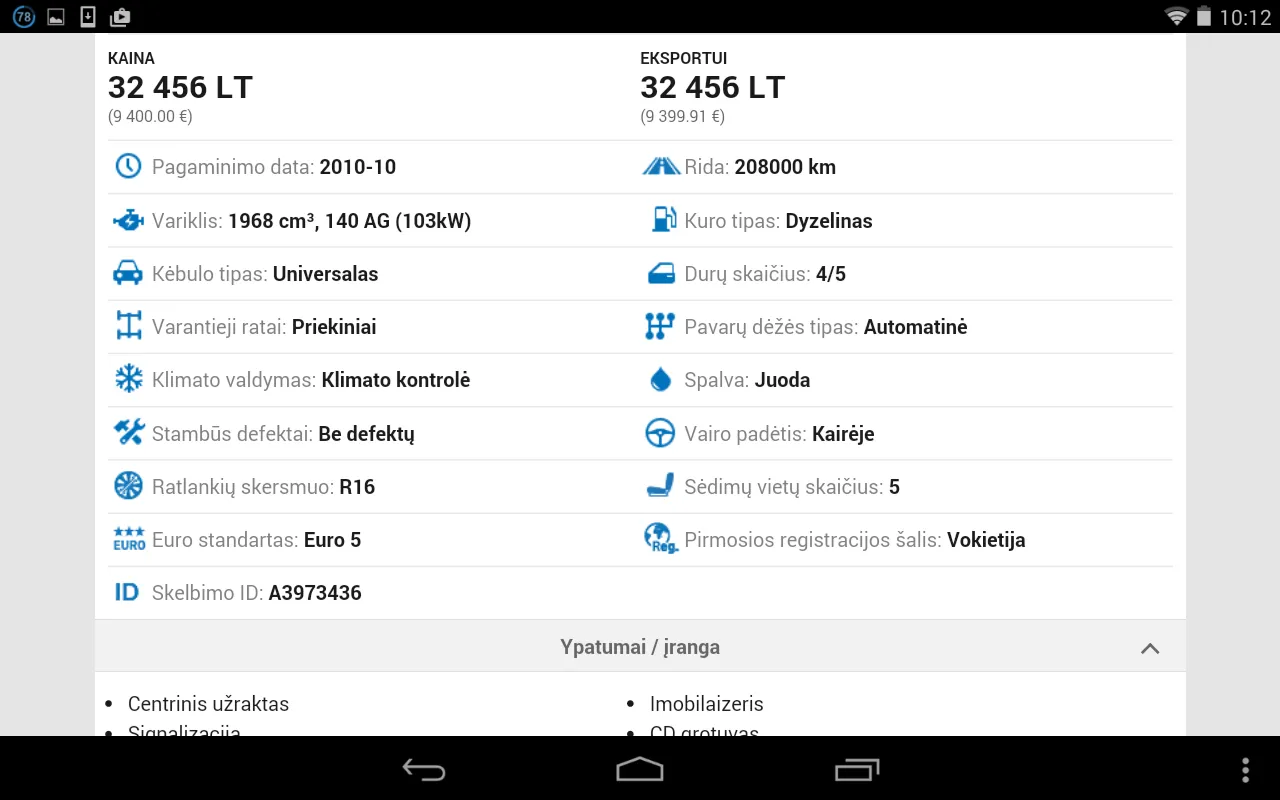Tap the car body icon beside Kėbulo tipas
1280x800 pixels.
[x=128, y=273]
